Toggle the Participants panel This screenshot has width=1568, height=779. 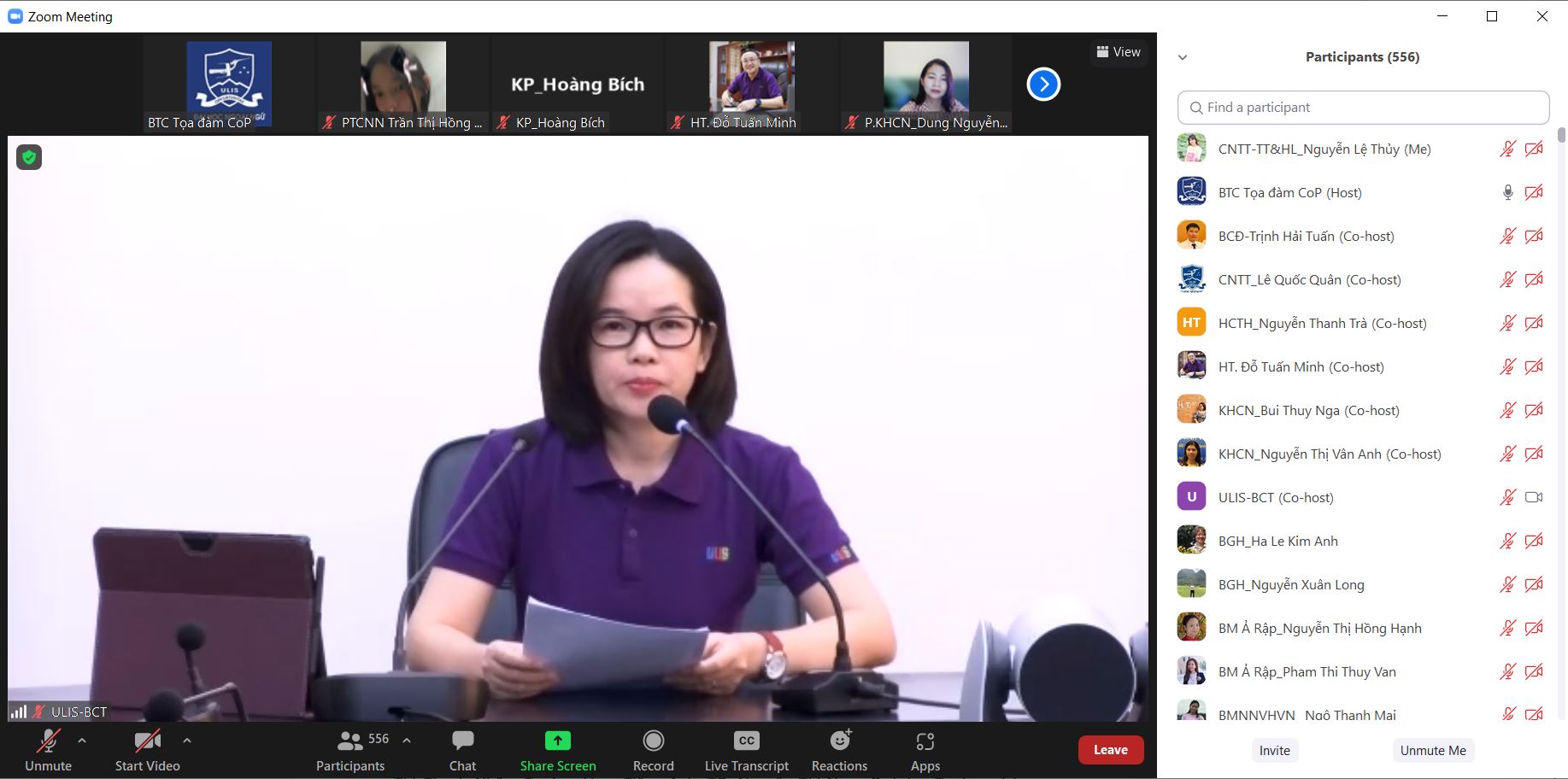click(x=351, y=750)
